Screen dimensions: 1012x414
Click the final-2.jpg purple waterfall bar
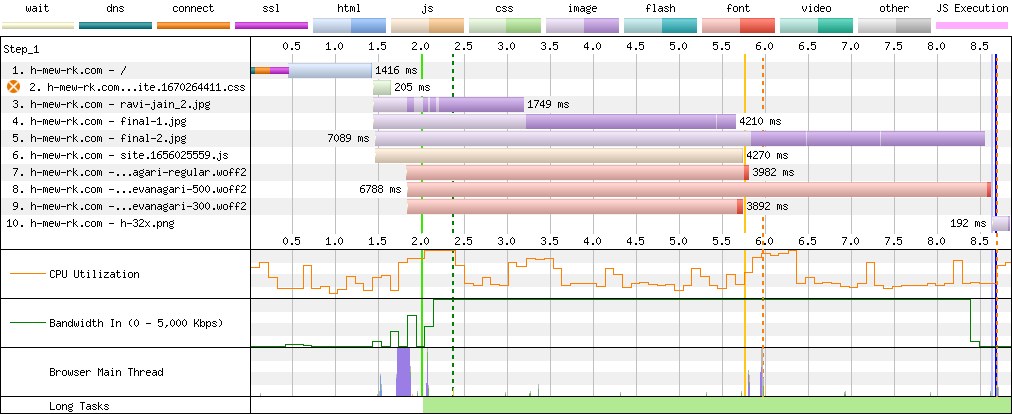coord(680,138)
